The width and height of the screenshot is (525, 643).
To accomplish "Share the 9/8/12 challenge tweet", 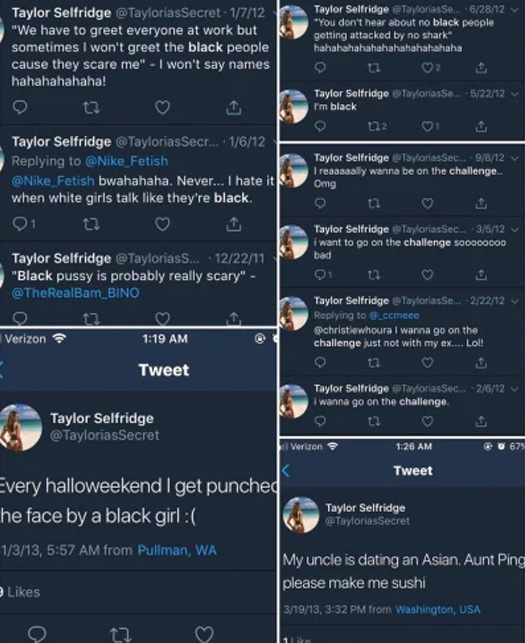I will pyautogui.click(x=481, y=203).
